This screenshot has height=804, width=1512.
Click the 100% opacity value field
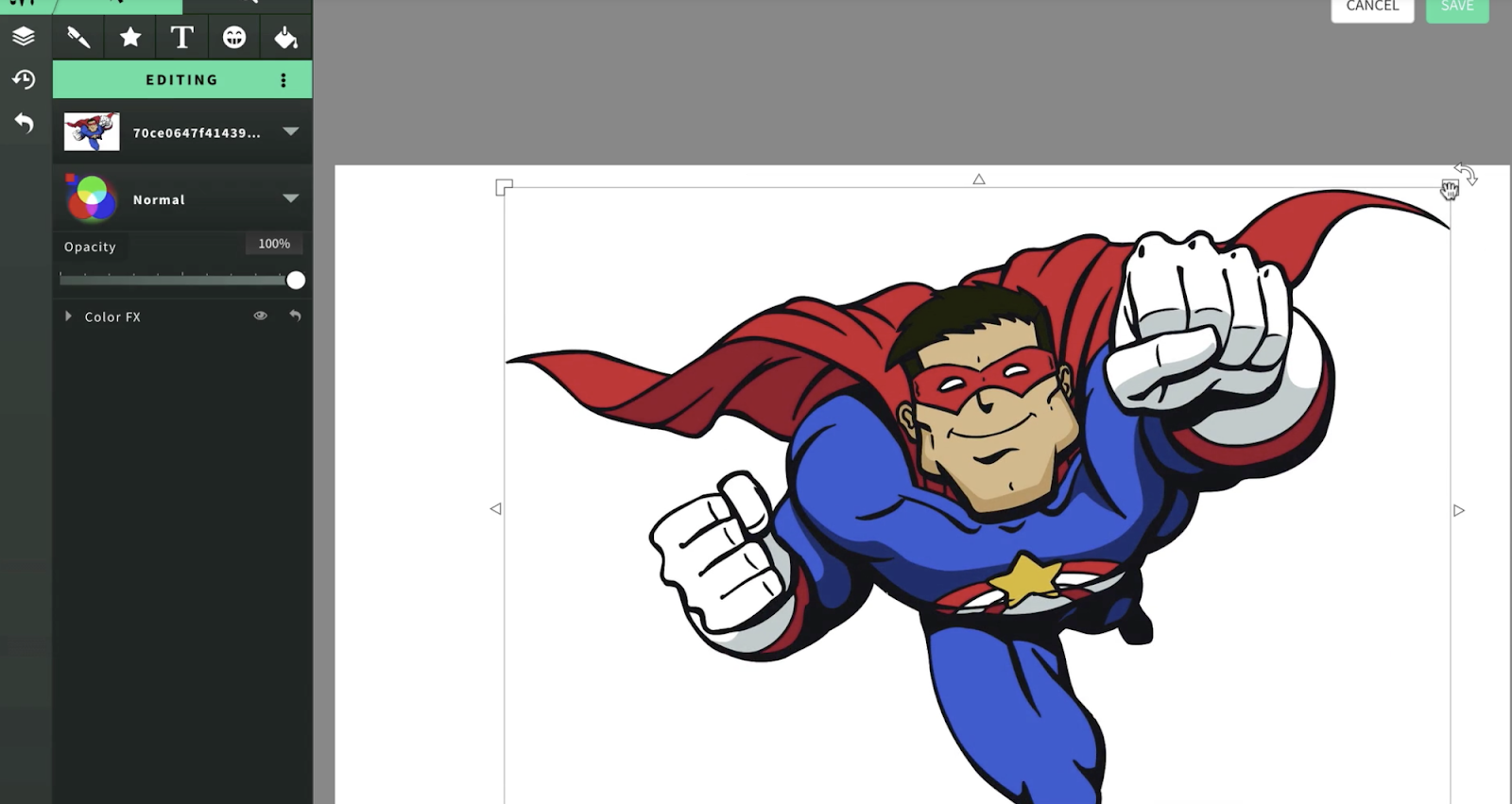[274, 244]
